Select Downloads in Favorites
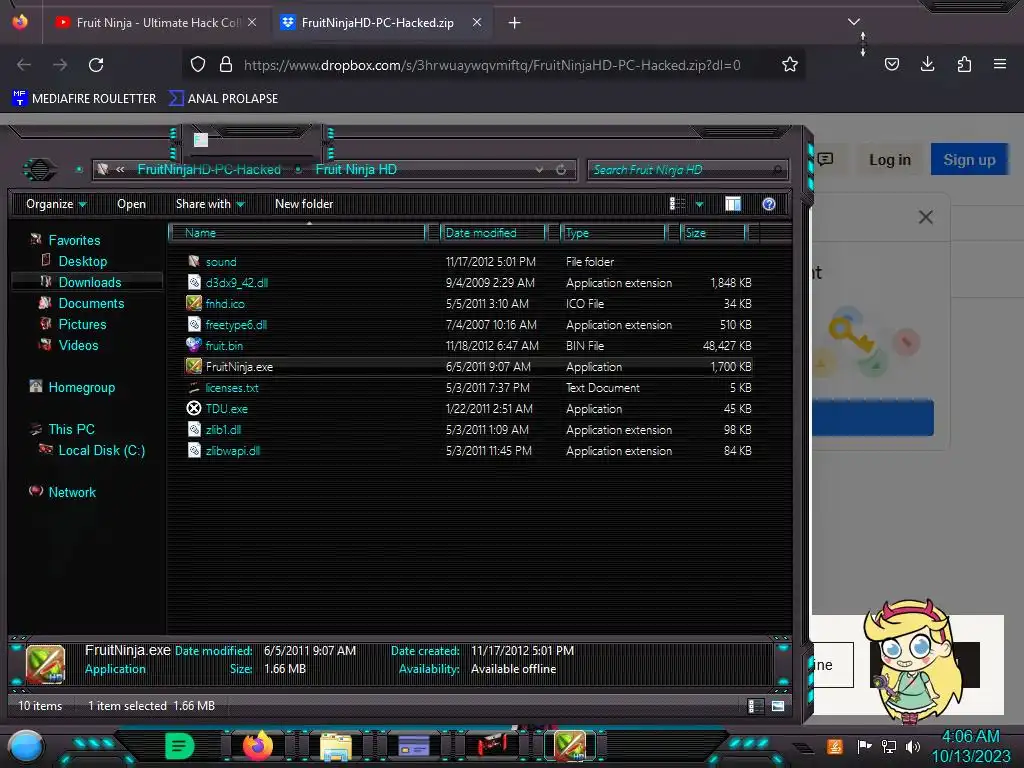Image resolution: width=1024 pixels, height=768 pixels. [90, 282]
